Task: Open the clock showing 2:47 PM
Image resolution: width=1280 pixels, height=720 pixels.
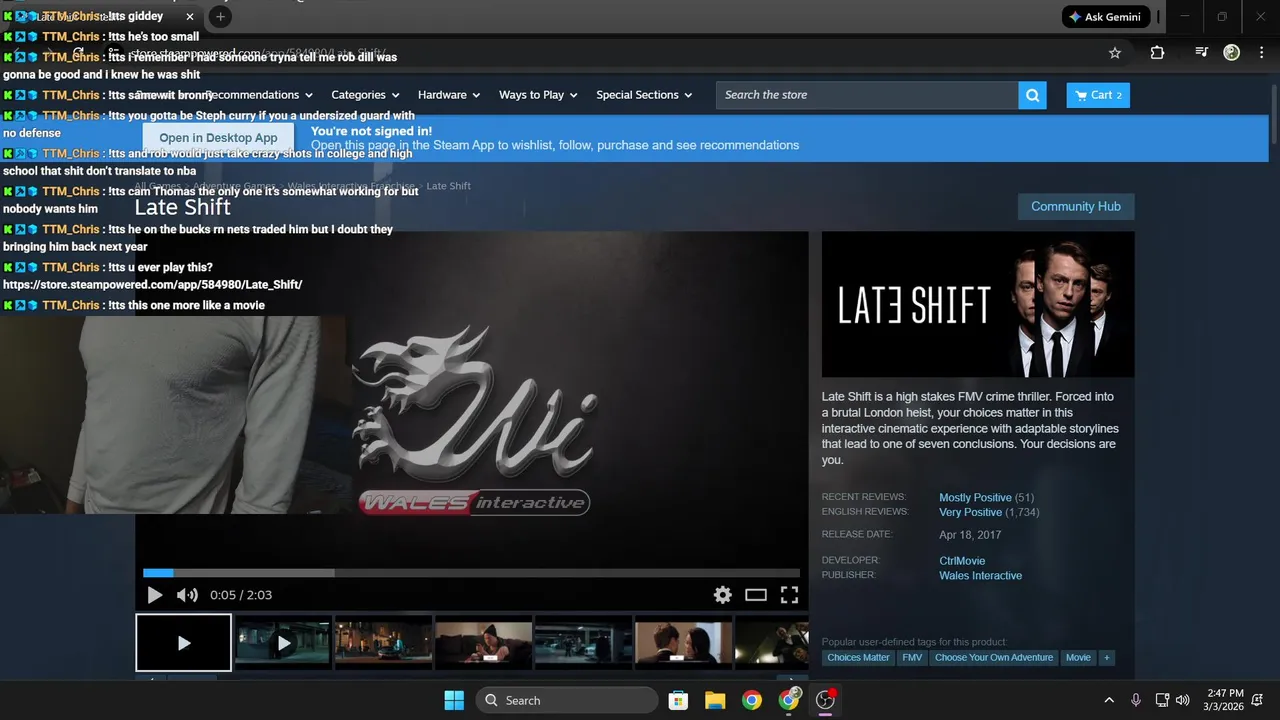Action: click(1225, 700)
